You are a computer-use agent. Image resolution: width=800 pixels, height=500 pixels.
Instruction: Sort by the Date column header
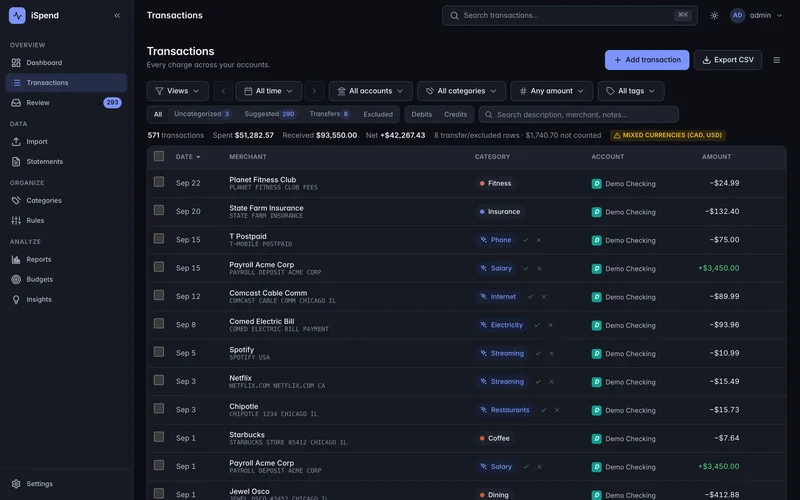(x=188, y=157)
